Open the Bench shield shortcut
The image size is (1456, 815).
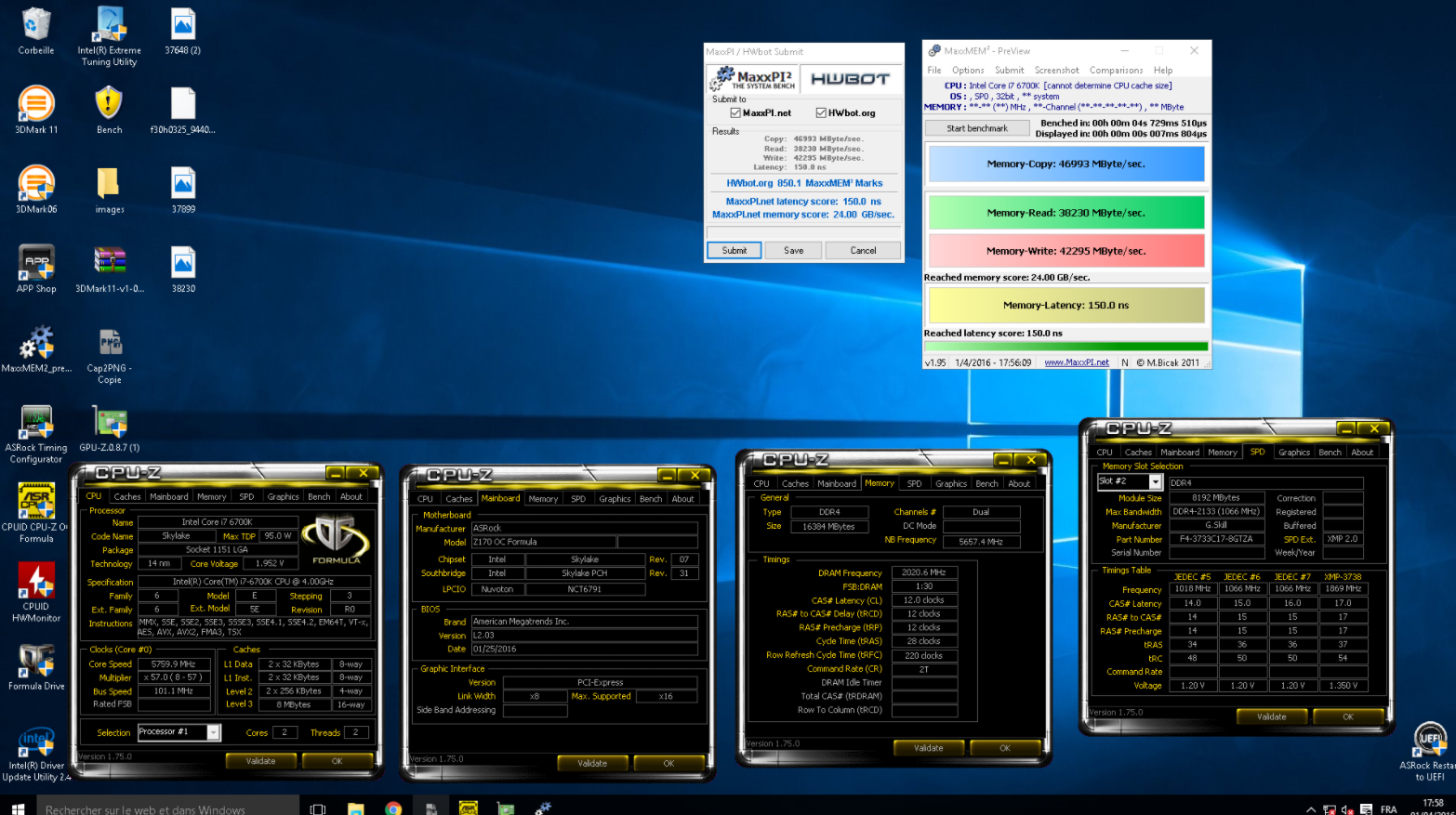pos(109,110)
